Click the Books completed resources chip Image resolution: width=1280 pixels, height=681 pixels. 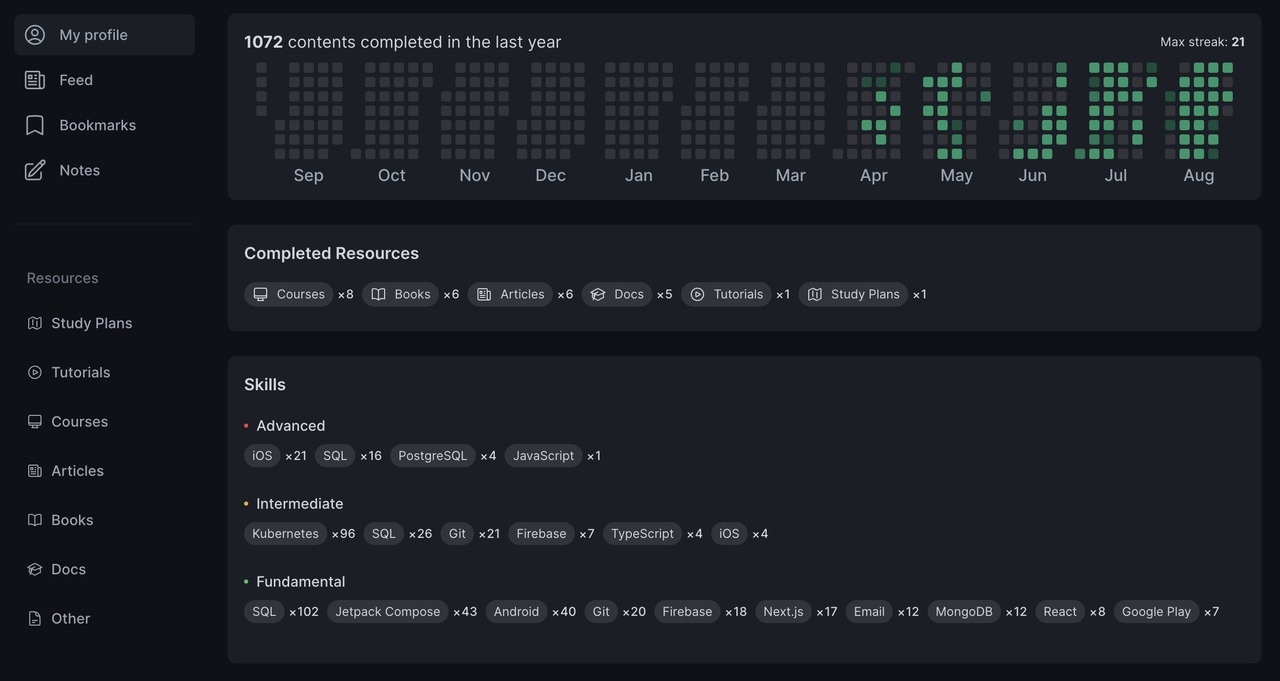pos(400,294)
